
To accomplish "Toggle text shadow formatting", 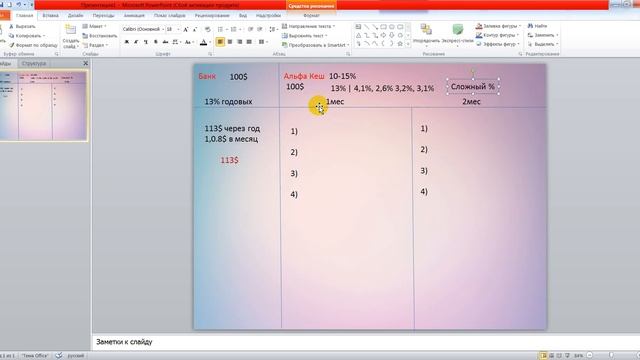I will [x=156, y=42].
